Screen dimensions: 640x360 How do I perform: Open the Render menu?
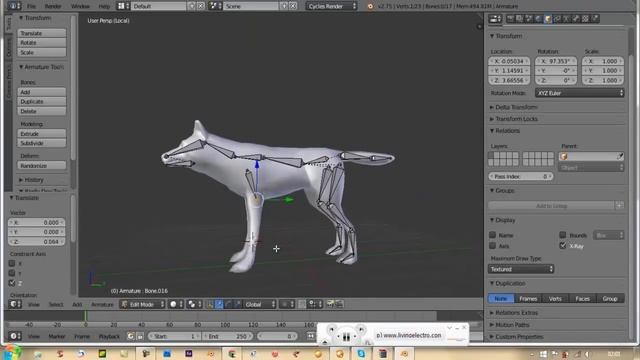pos(53,6)
